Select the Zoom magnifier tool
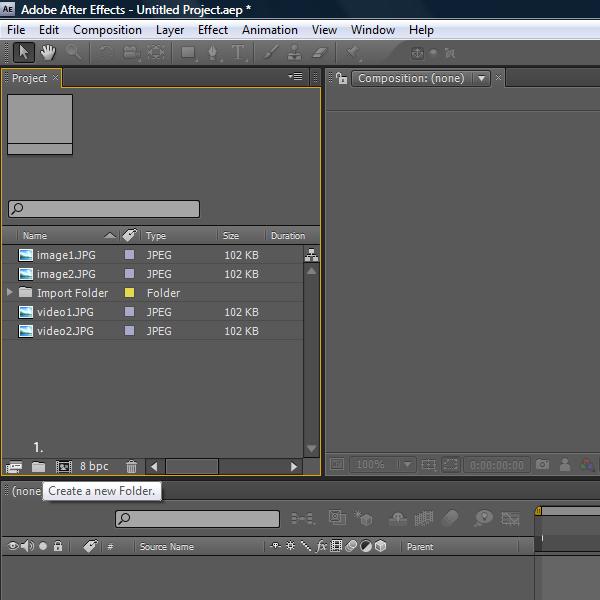This screenshot has width=600, height=600. pyautogui.click(x=73, y=52)
